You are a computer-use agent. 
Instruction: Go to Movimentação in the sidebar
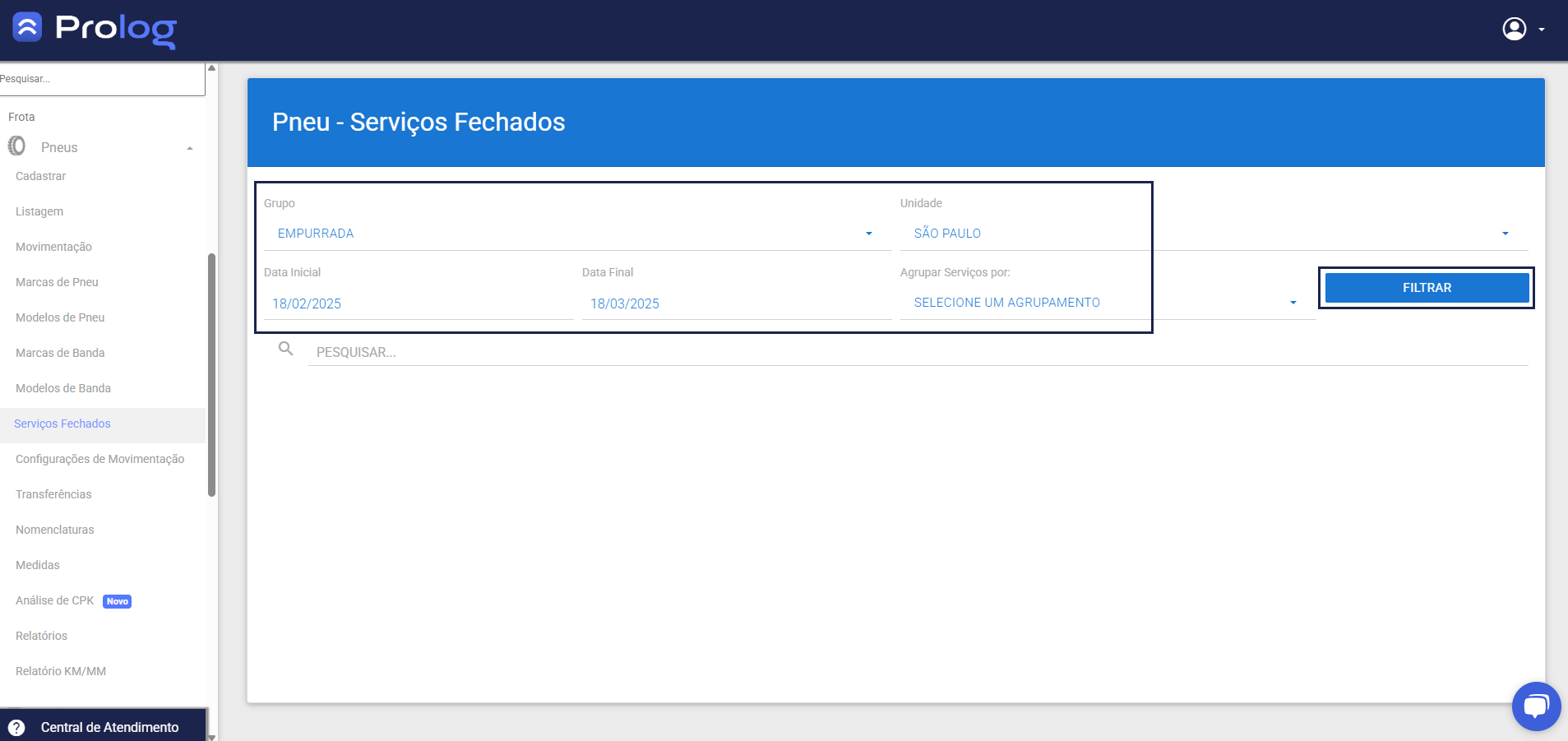53,247
